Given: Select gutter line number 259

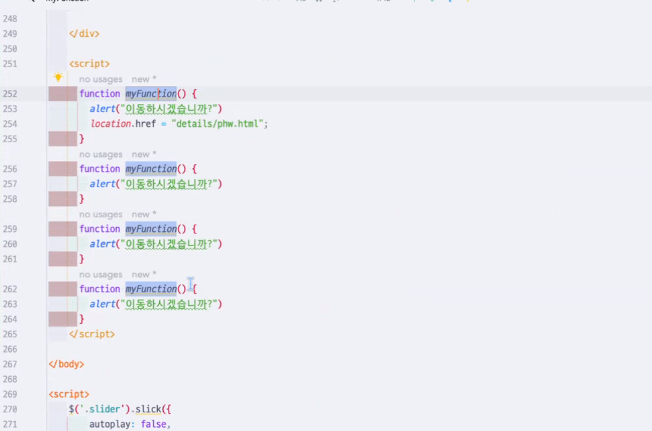Looking at the screenshot, I should (10, 229).
